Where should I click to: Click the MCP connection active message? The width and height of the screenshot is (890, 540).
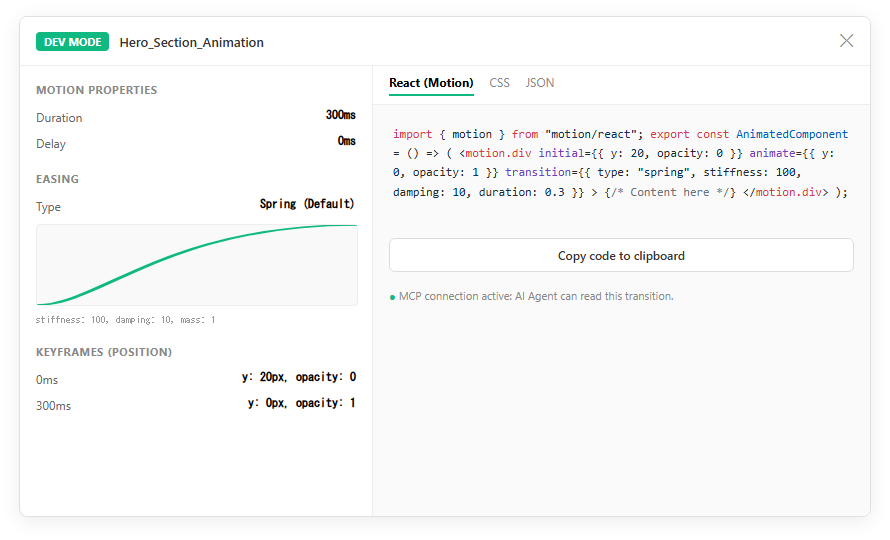pyautogui.click(x=536, y=296)
